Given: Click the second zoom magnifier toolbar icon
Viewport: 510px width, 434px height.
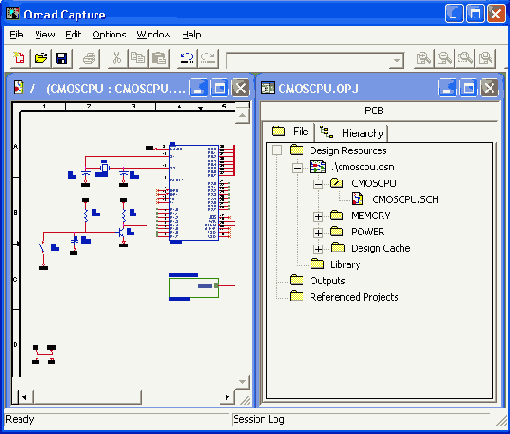Looking at the screenshot, I should [445, 58].
